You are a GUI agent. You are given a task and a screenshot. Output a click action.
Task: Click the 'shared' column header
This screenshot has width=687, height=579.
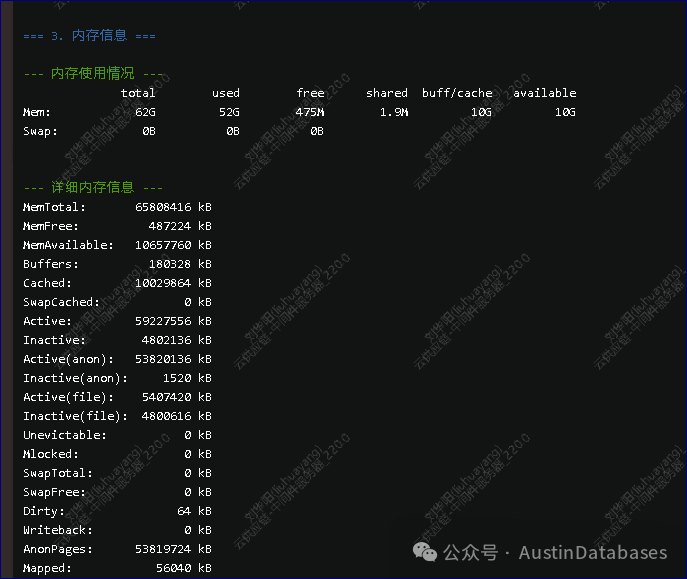coord(387,93)
